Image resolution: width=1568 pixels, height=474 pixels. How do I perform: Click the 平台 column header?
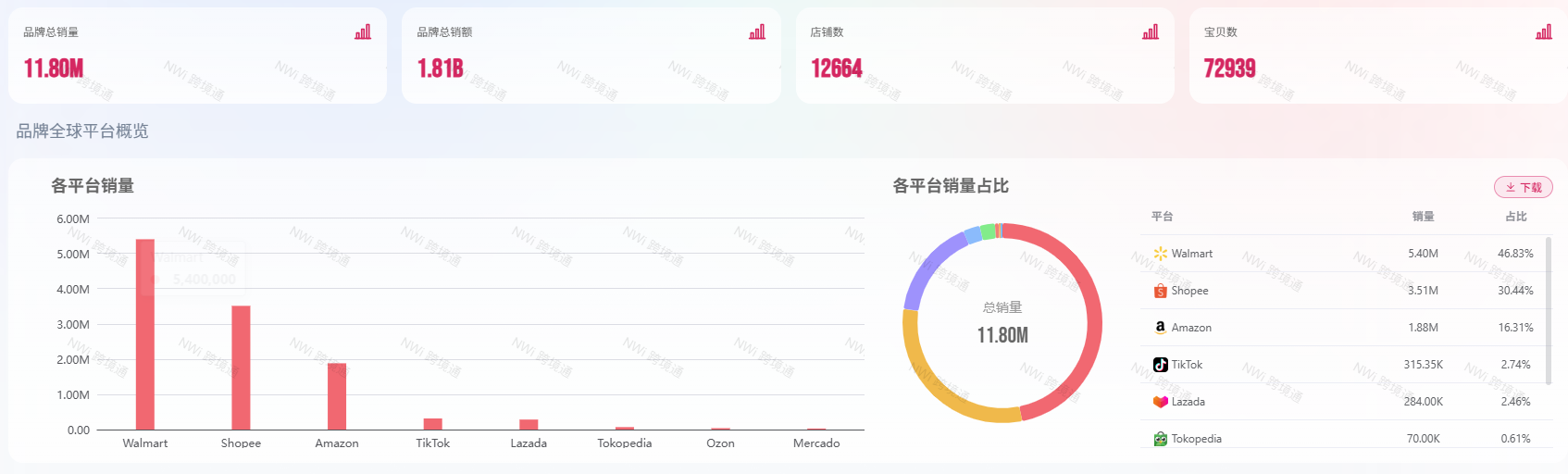[x=1163, y=217]
